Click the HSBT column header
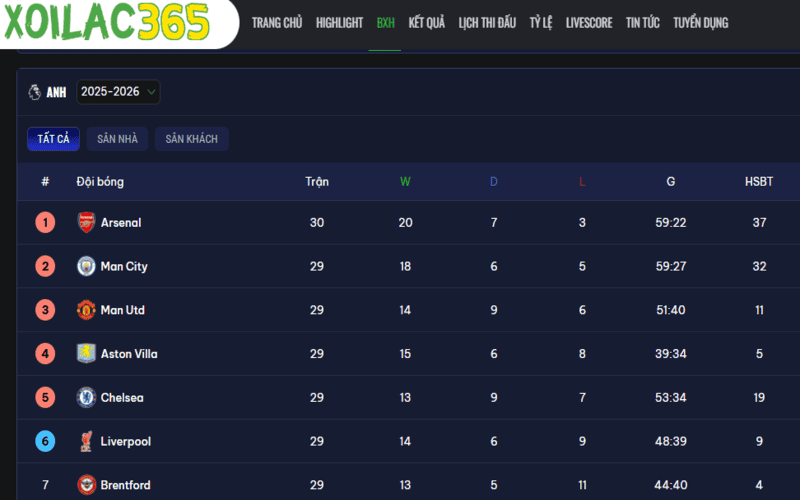 tap(759, 182)
